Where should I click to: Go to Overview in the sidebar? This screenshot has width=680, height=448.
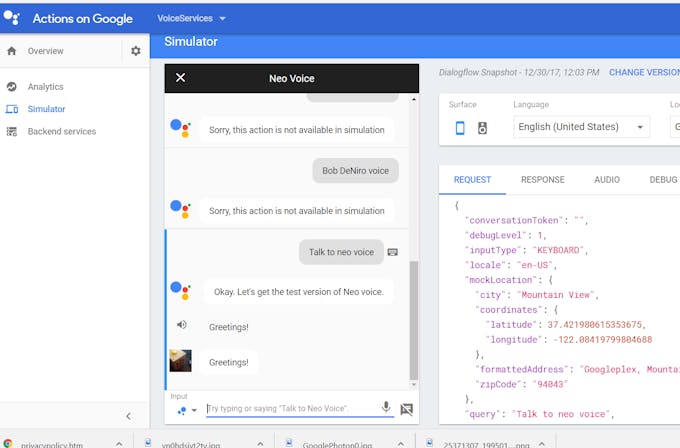(x=46, y=51)
